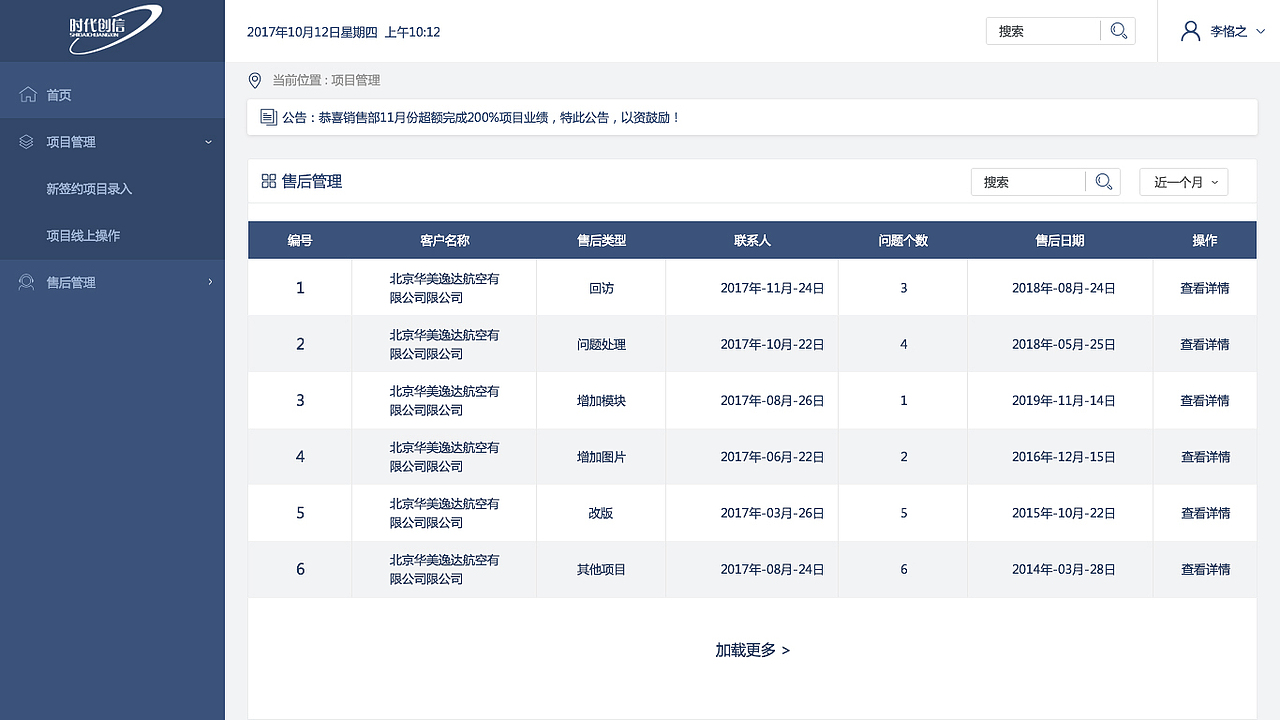Click the date 2014年-03月-28日

(1064, 570)
